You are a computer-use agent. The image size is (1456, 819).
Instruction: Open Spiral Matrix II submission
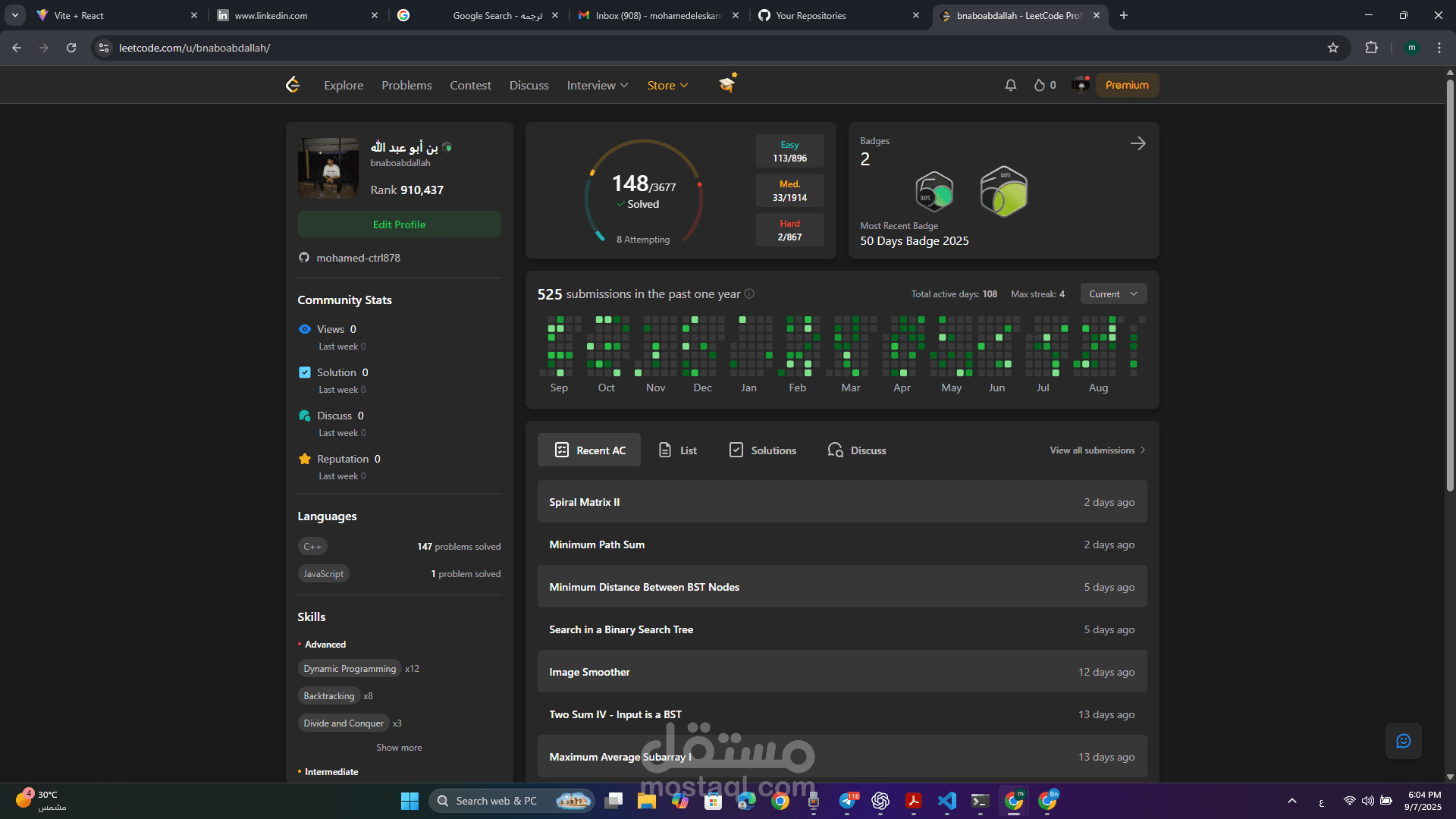click(585, 502)
